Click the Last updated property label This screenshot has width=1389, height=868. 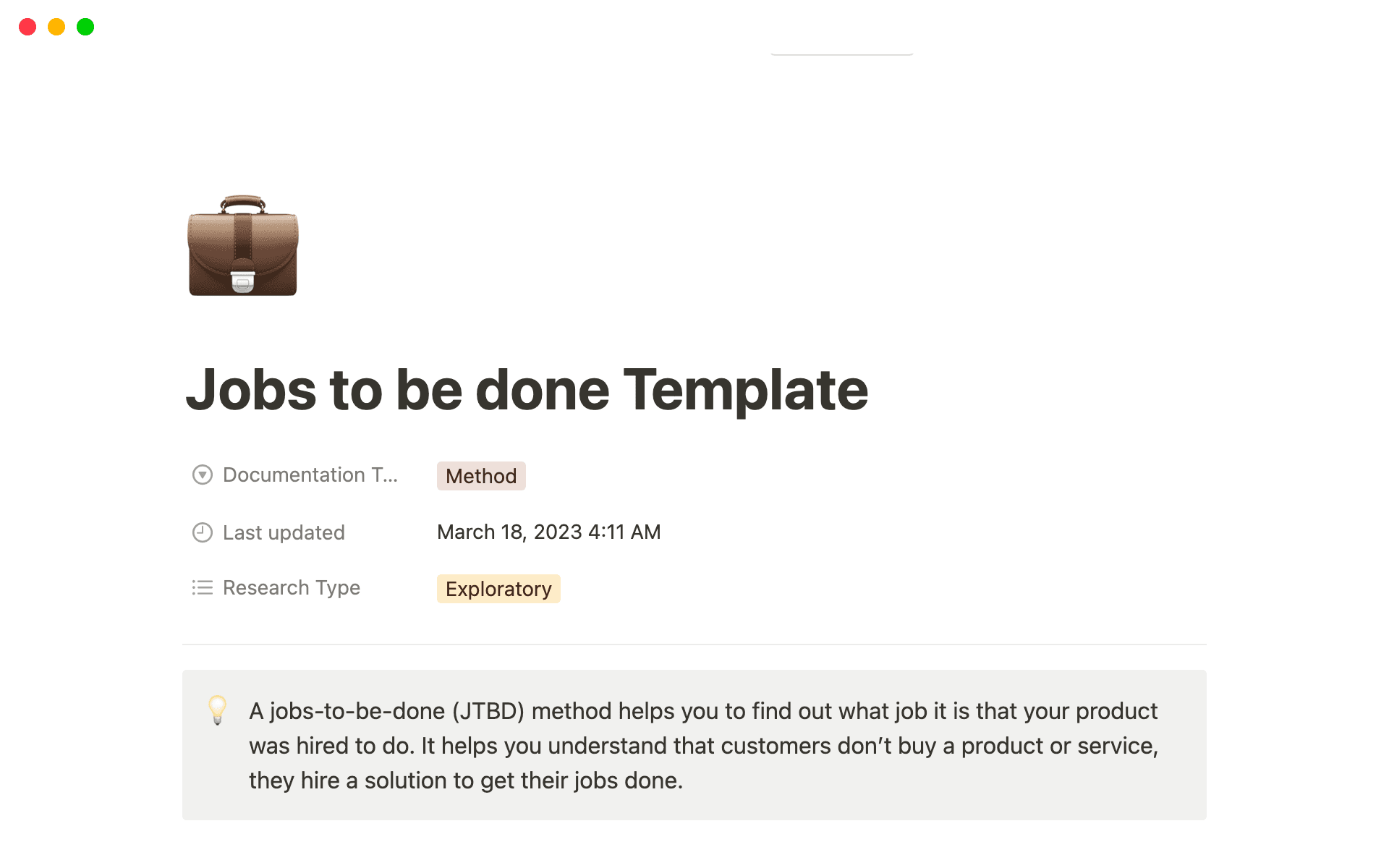click(x=284, y=532)
